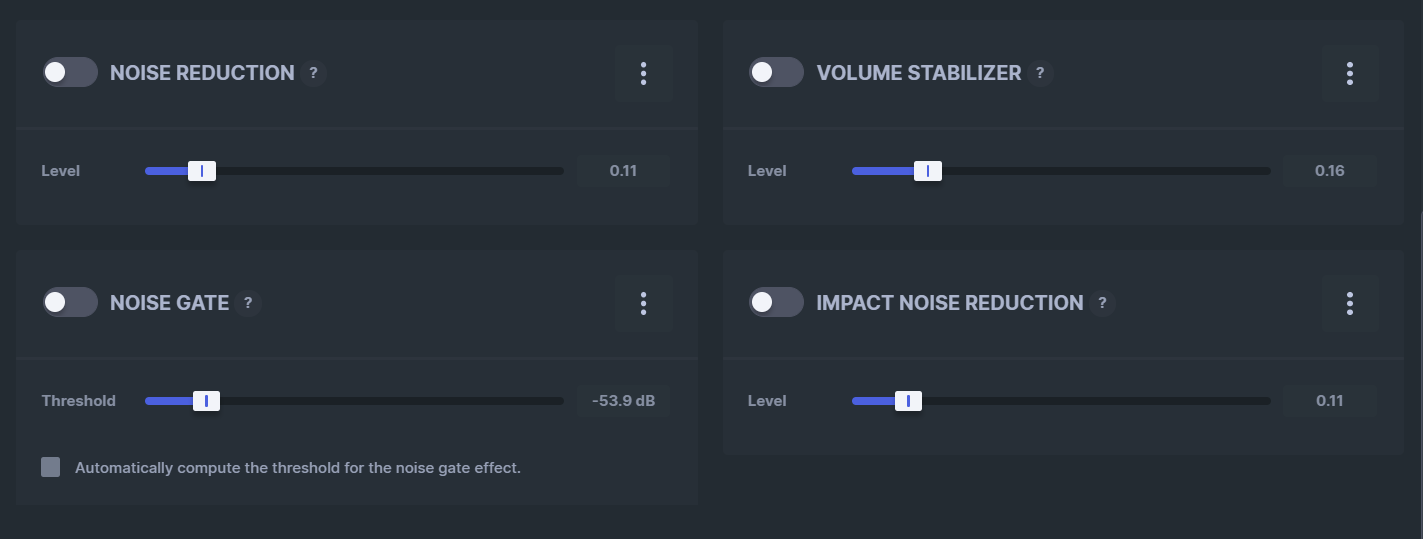Open Noise Gate three-dot options menu
Screen dimensions: 1423x539
643,303
